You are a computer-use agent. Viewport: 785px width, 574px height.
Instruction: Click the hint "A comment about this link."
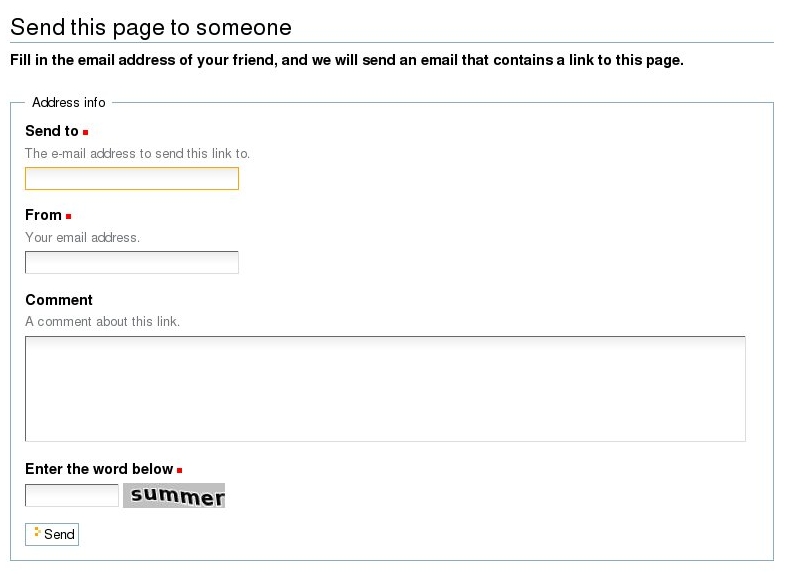102,322
